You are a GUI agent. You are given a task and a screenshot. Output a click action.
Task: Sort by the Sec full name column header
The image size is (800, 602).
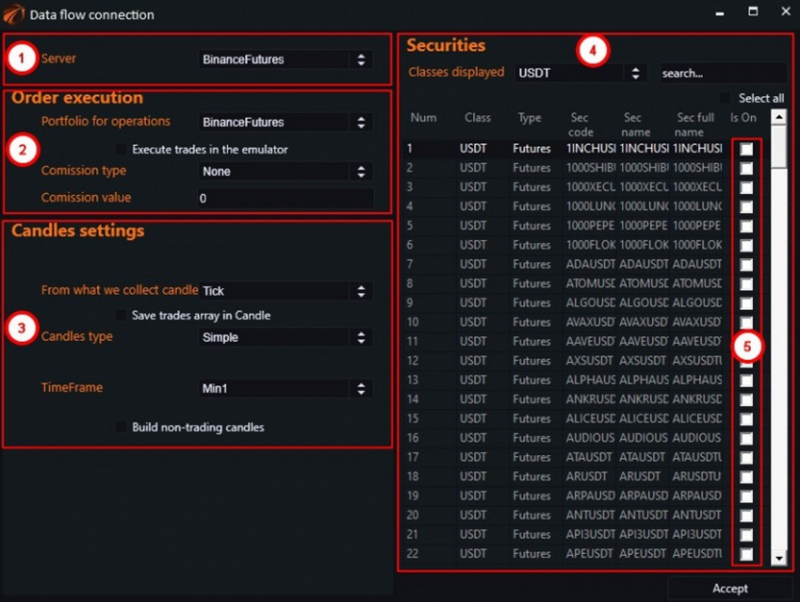[694, 125]
